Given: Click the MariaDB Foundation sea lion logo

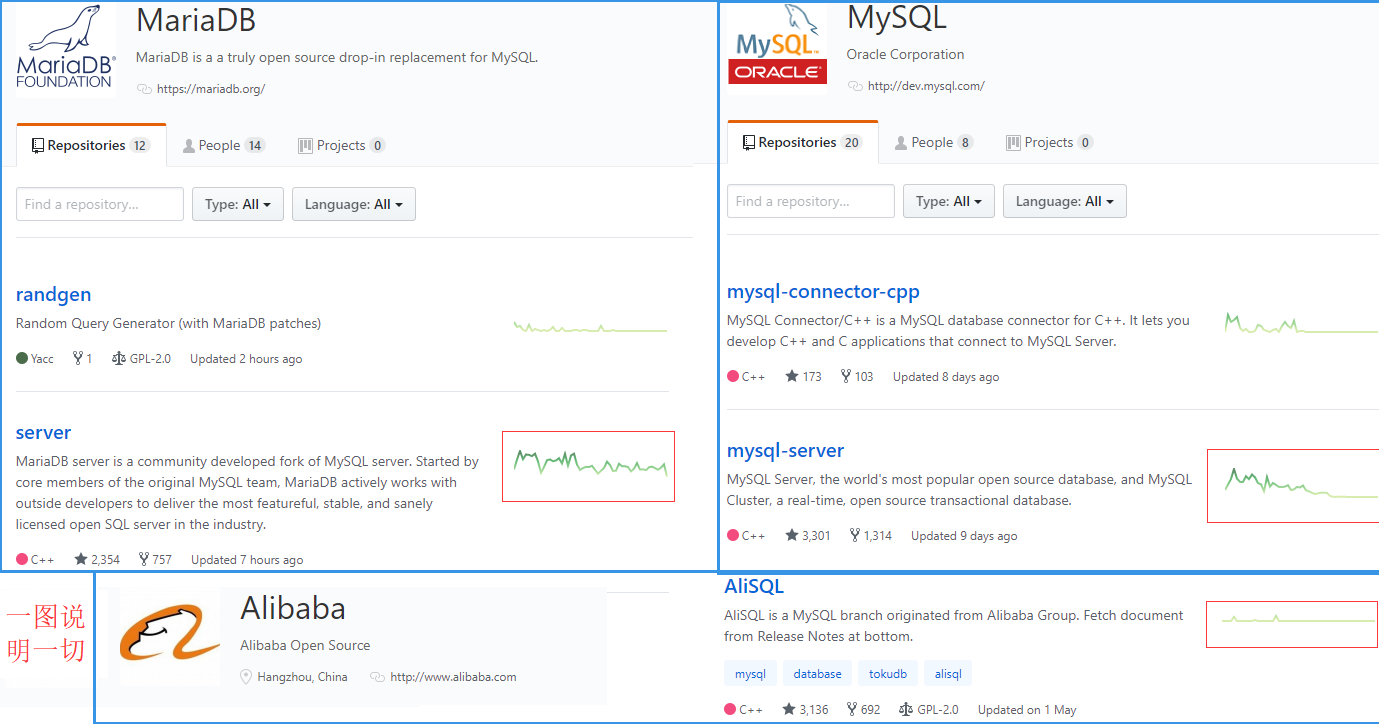Looking at the screenshot, I should pyautogui.click(x=66, y=48).
